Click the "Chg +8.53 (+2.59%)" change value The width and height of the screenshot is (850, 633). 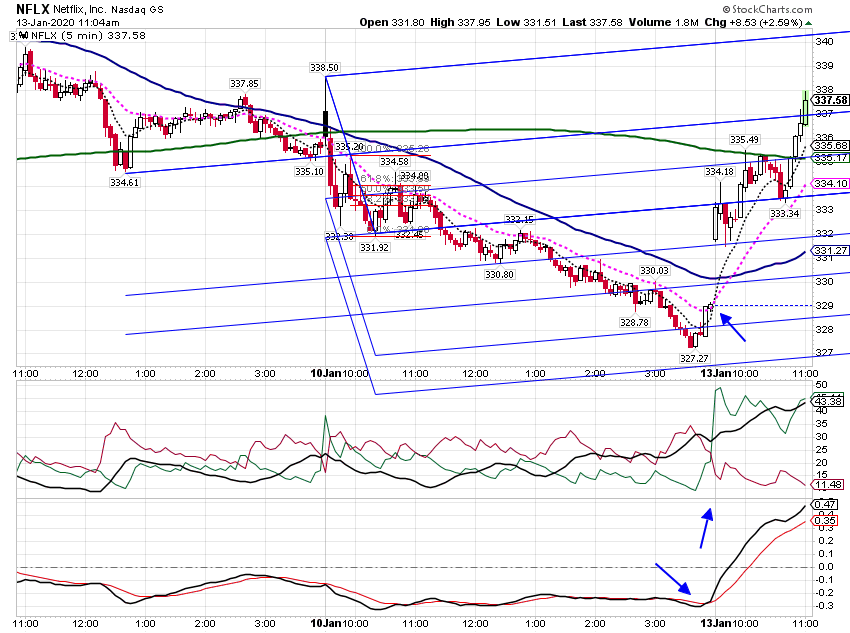point(754,22)
